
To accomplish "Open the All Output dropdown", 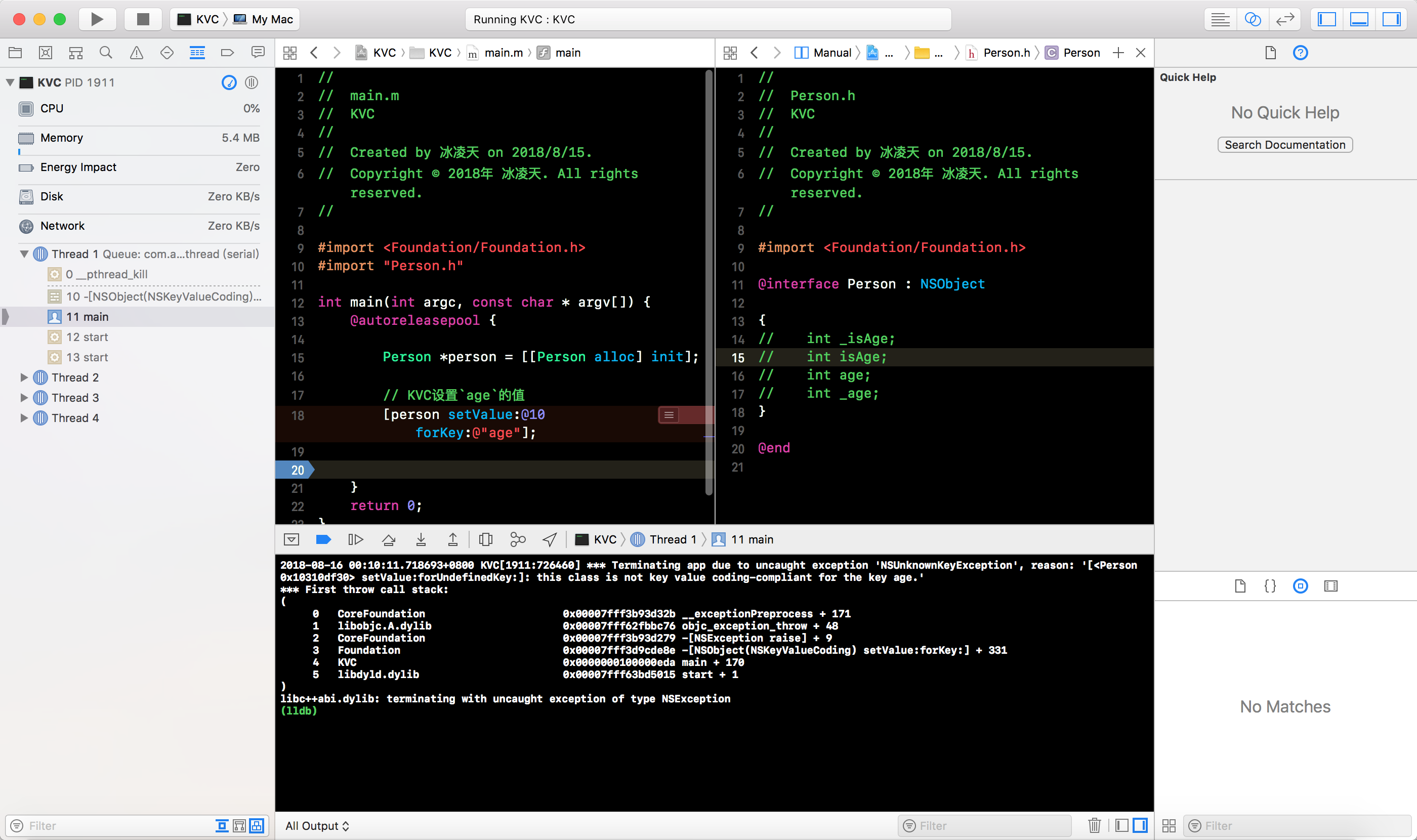I will (317, 825).
